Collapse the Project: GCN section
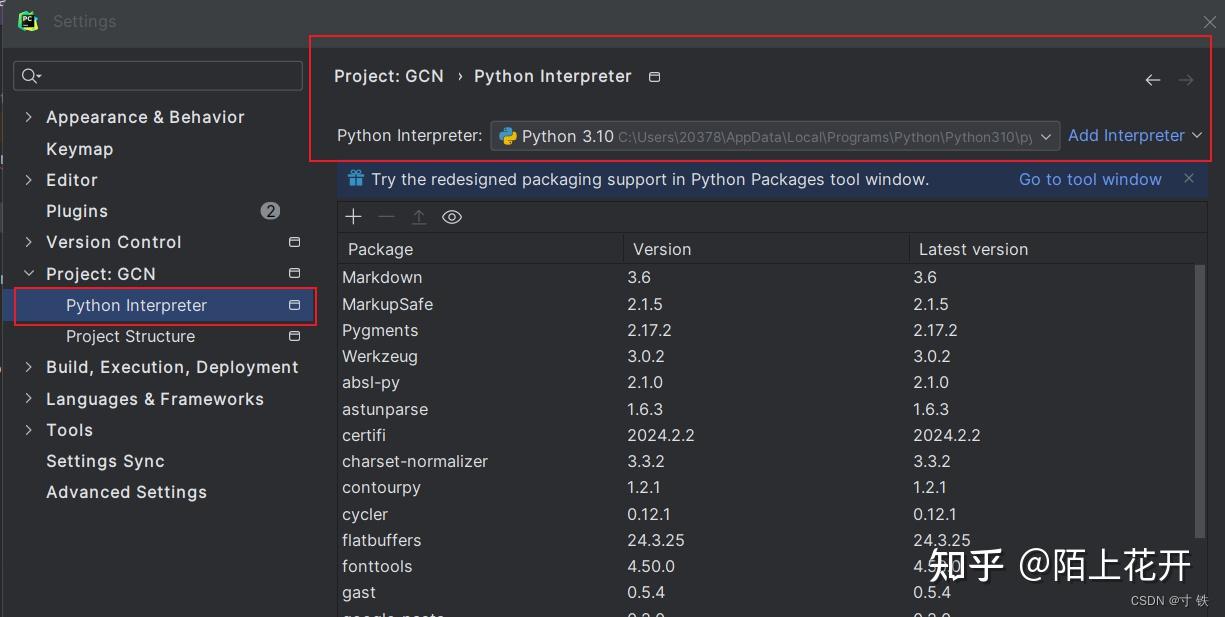Screen dimensions: 1225x617 pos(27,273)
